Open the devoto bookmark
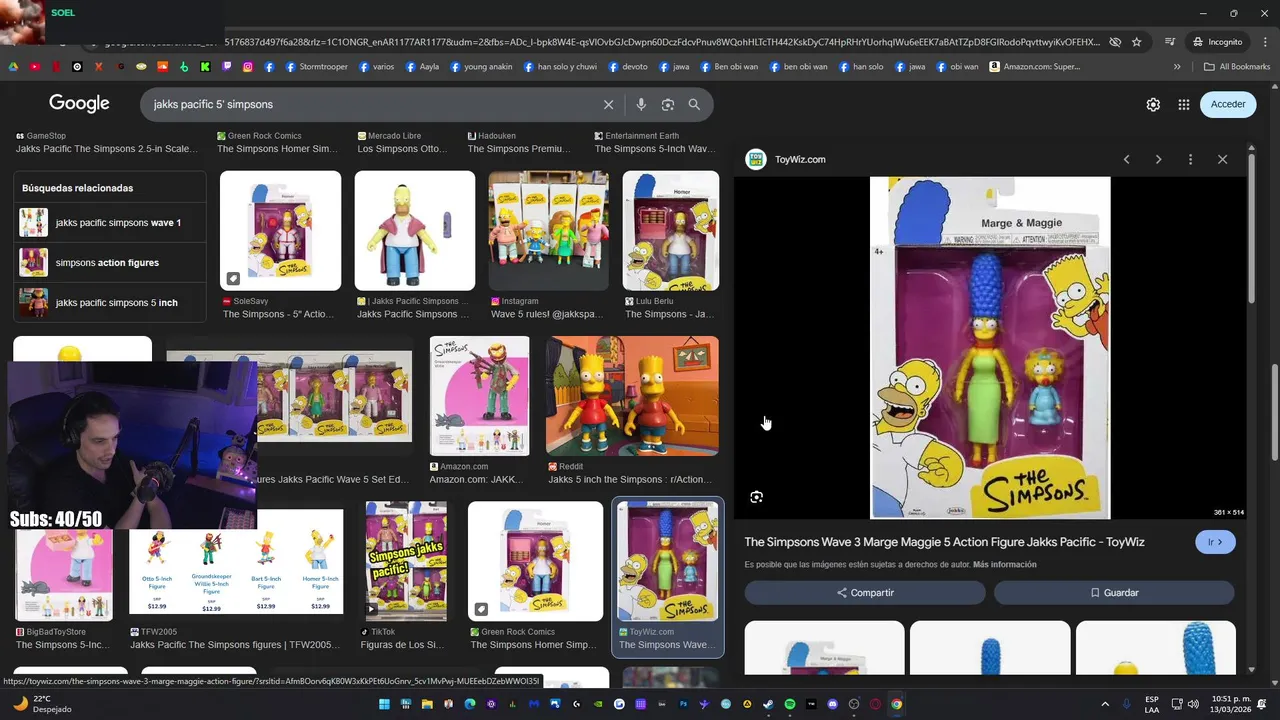This screenshot has height=720, width=1280. 627,67
